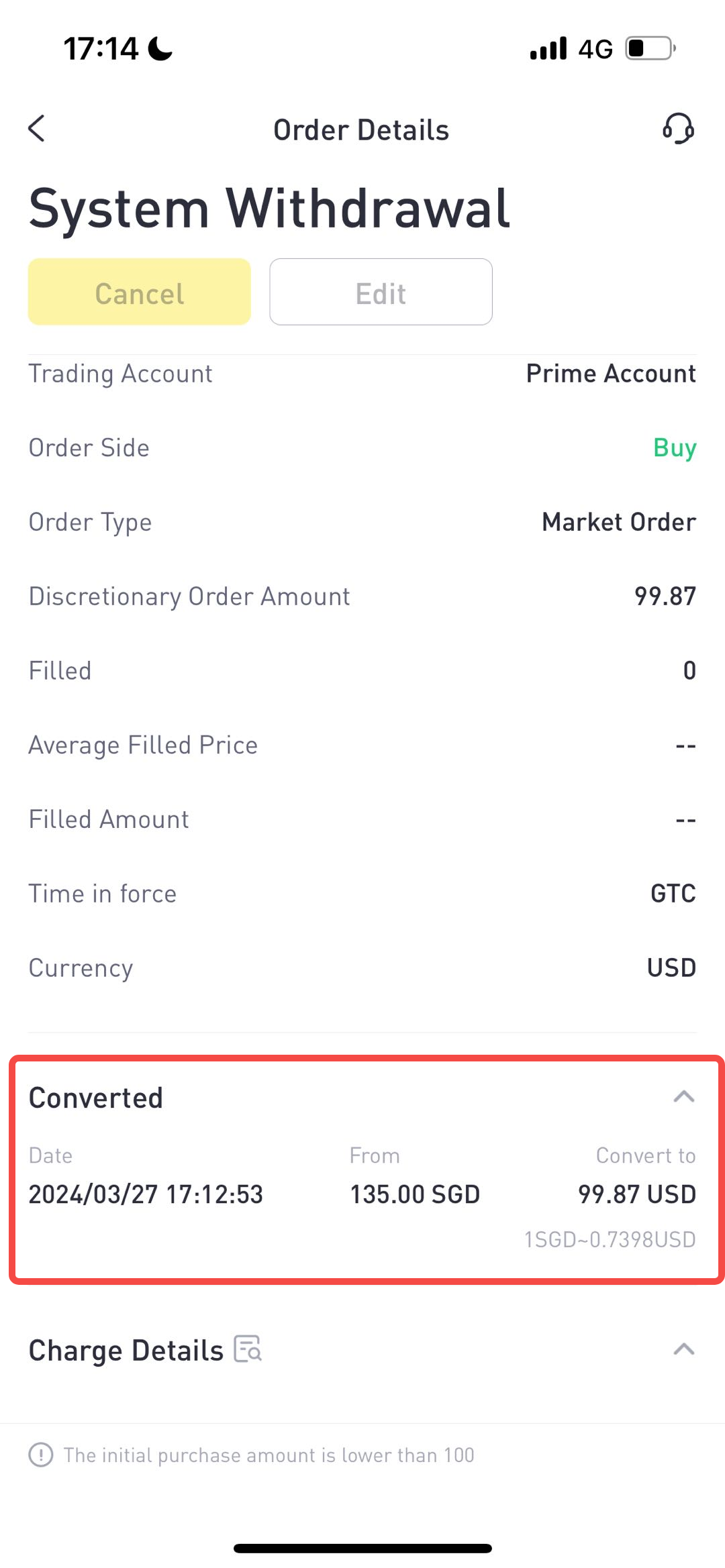Image resolution: width=725 pixels, height=1568 pixels.
Task: Tap the Buy order side value
Action: click(675, 448)
